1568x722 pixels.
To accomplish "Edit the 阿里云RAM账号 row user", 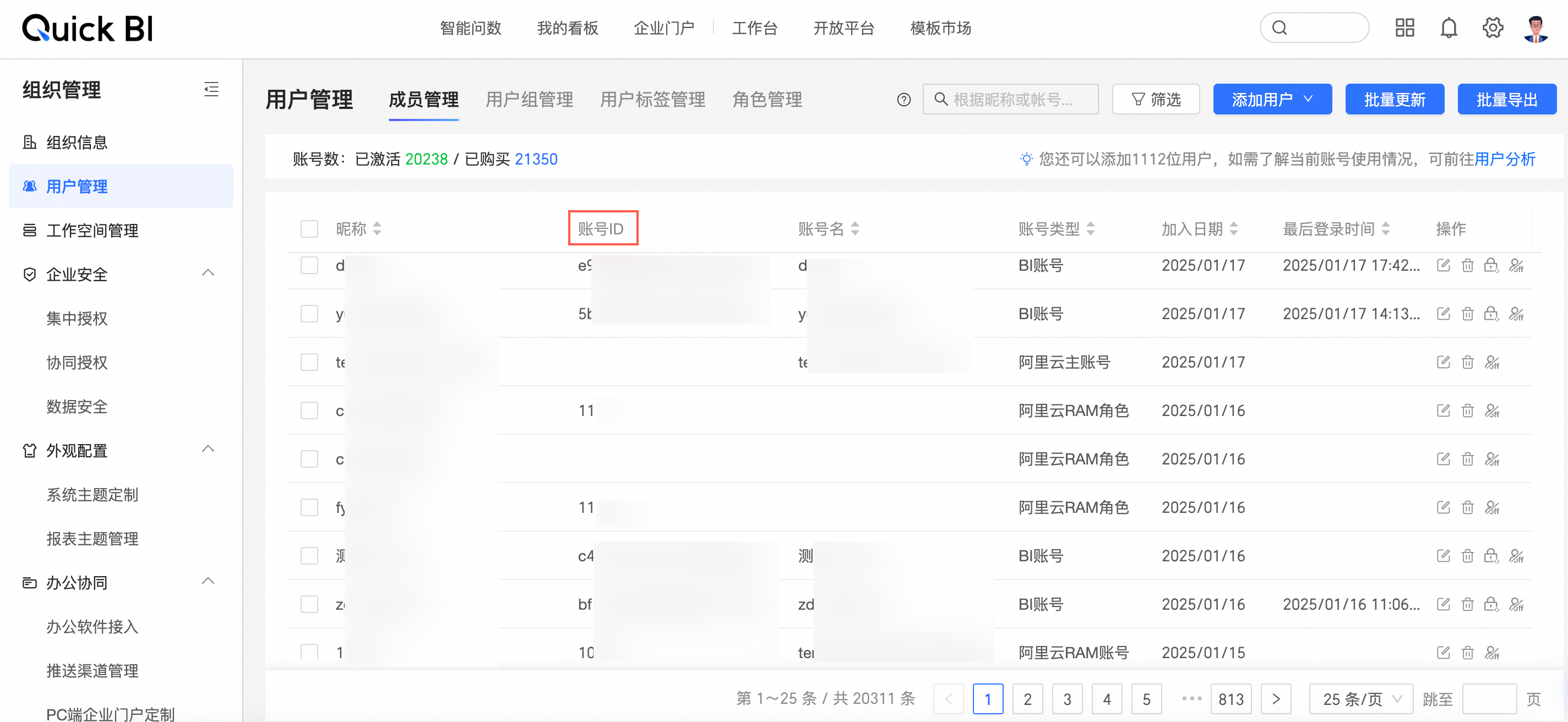I will [x=1443, y=653].
